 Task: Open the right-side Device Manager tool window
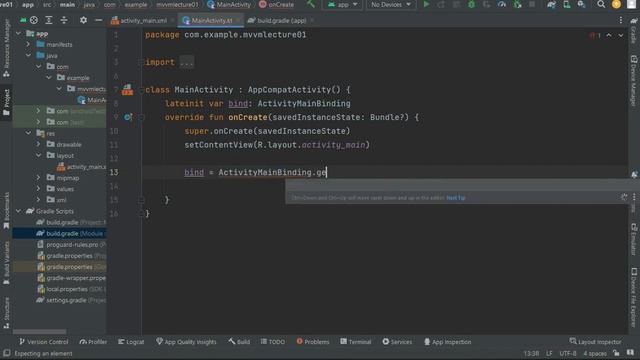coord(633,81)
